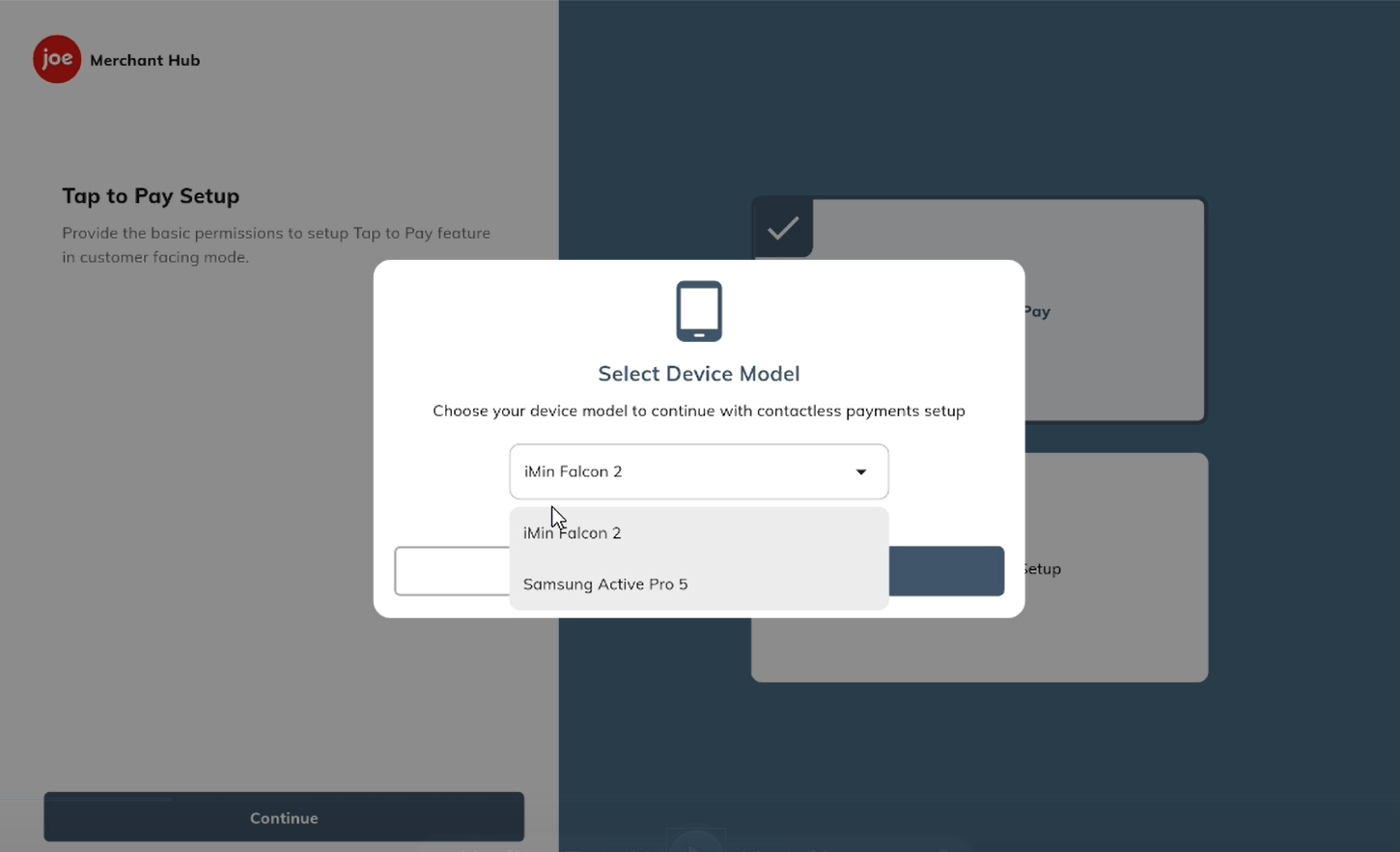Click the Tap to Pay Setup heading
The width and height of the screenshot is (1400, 852).
coord(151,196)
